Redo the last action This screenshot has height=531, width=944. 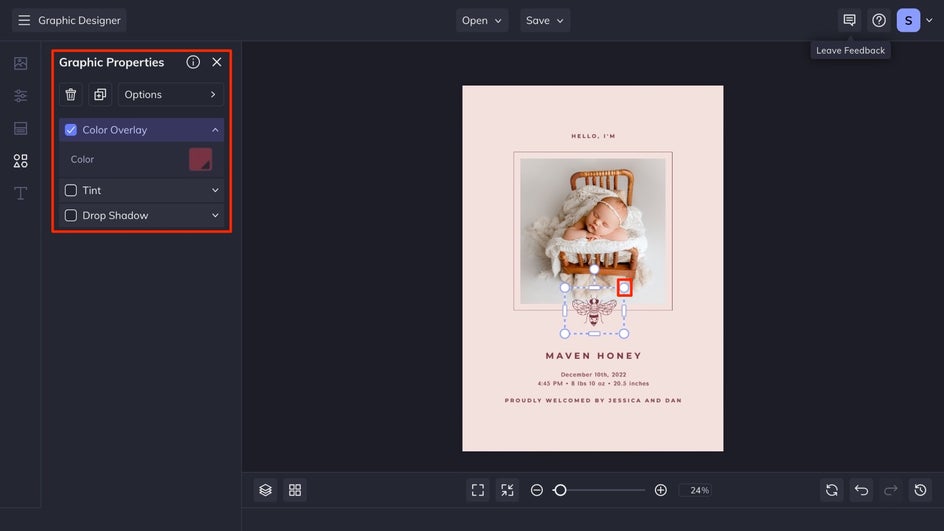coord(891,490)
